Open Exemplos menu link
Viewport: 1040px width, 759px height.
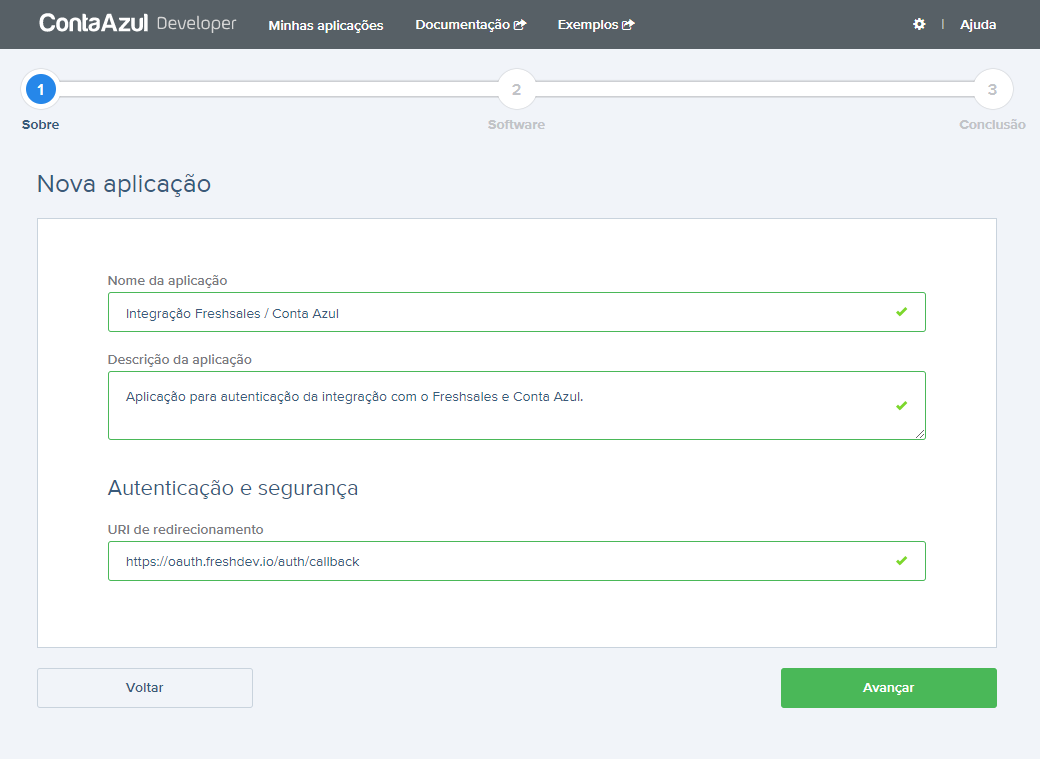click(596, 25)
